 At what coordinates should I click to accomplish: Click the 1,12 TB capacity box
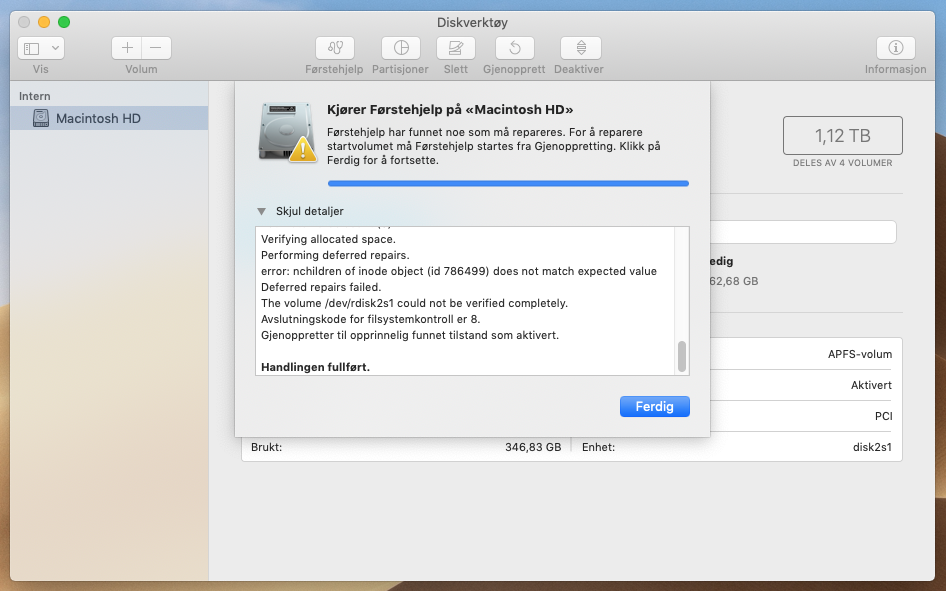coord(842,136)
